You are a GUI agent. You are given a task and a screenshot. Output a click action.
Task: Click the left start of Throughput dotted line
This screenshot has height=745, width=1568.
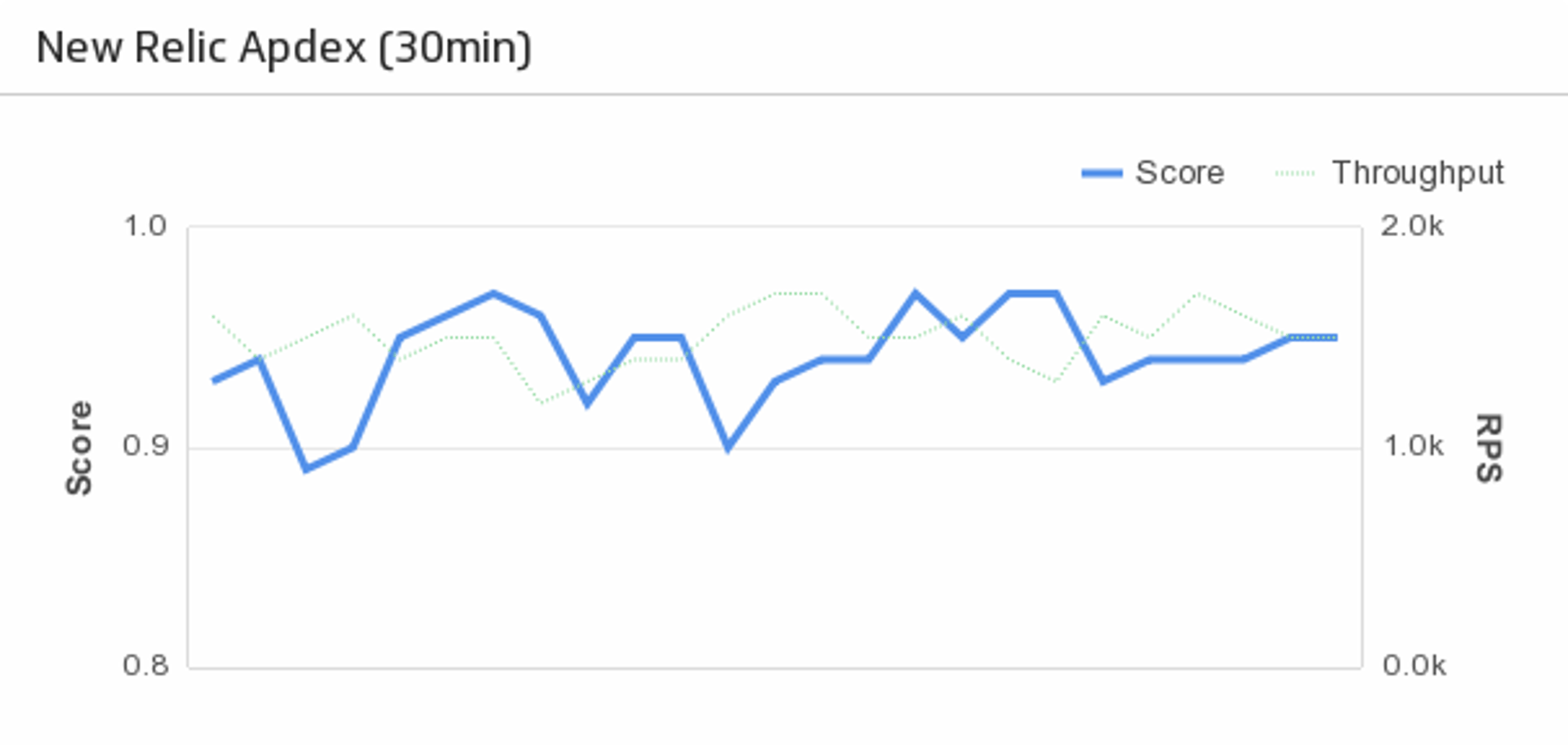pyautogui.click(x=213, y=315)
